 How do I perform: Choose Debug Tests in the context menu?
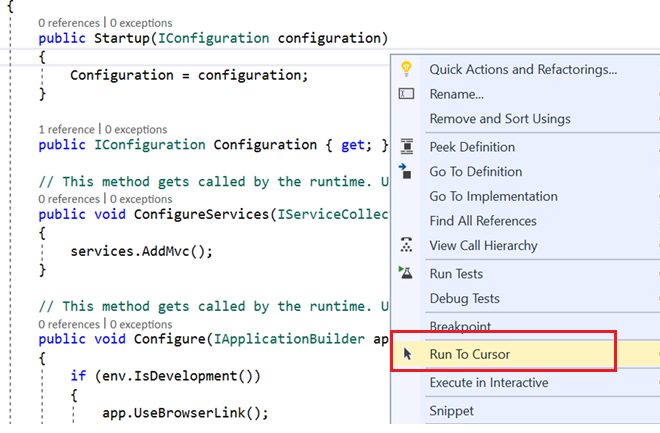coord(464,298)
